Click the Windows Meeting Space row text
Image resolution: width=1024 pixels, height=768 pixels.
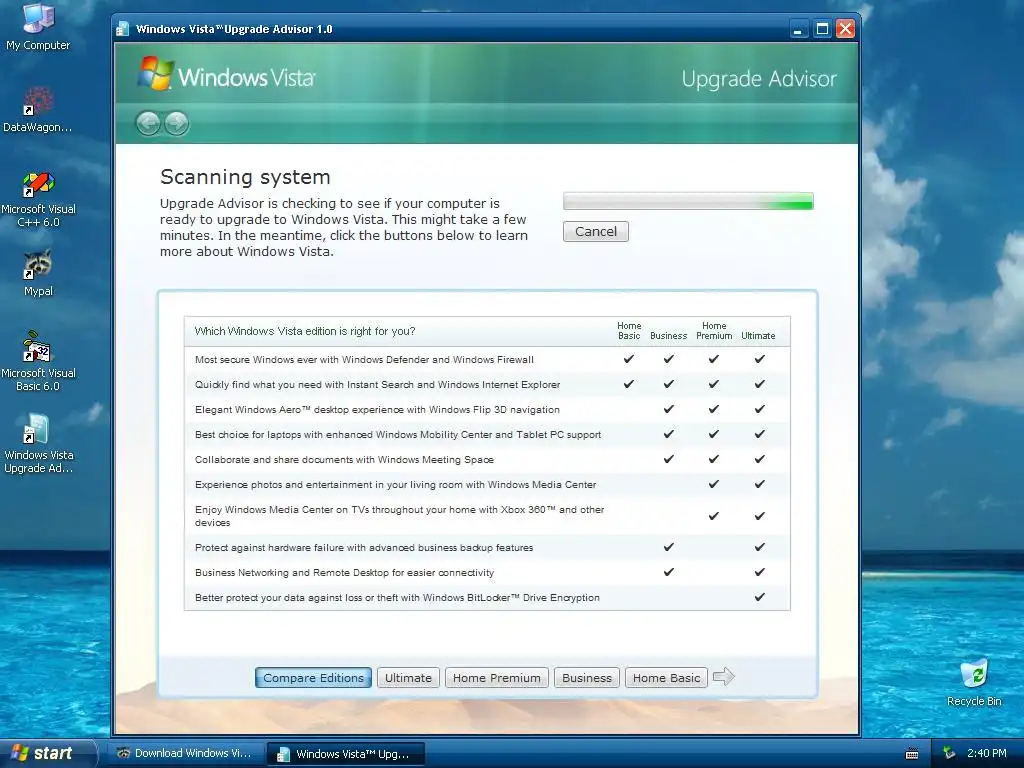point(344,460)
